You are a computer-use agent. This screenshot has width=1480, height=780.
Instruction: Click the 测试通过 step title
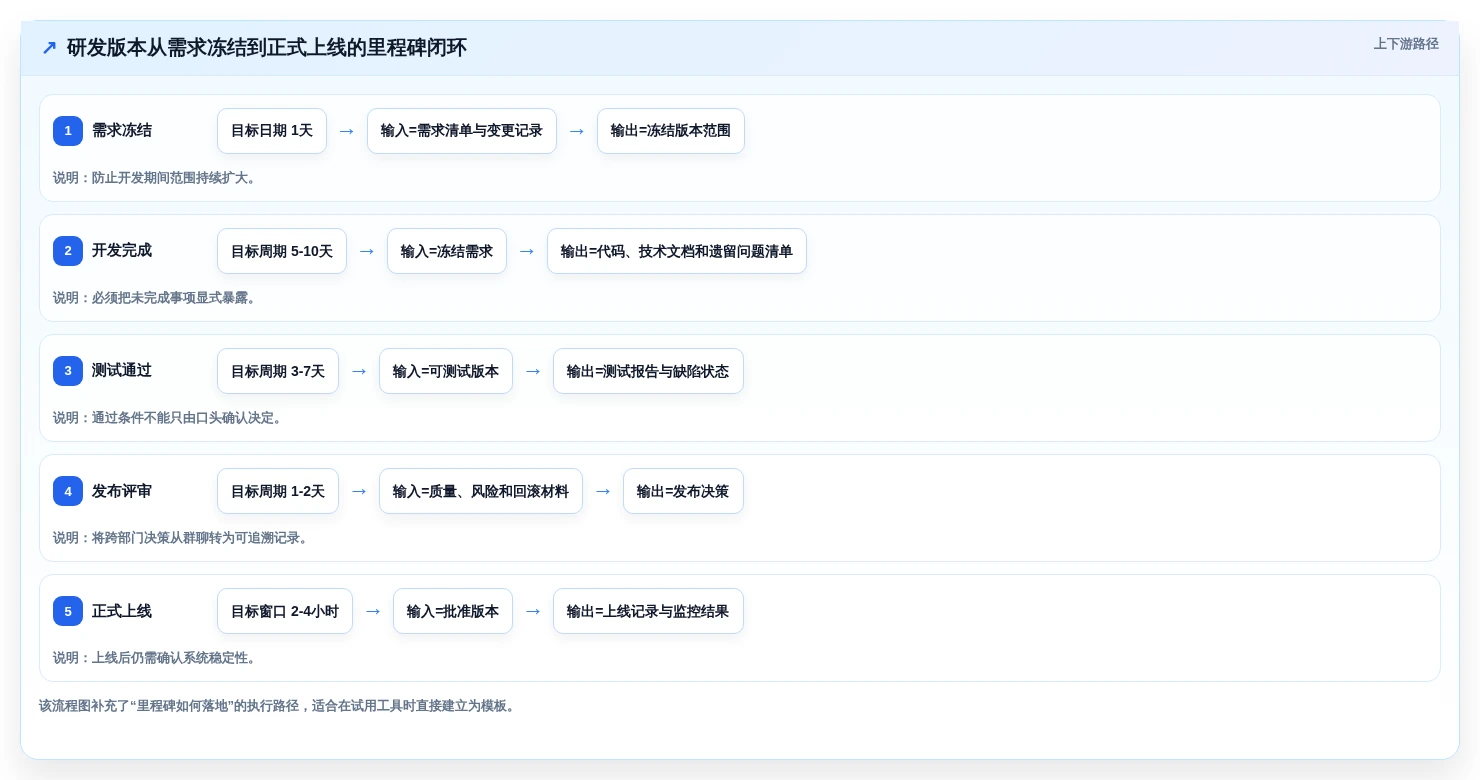click(122, 370)
